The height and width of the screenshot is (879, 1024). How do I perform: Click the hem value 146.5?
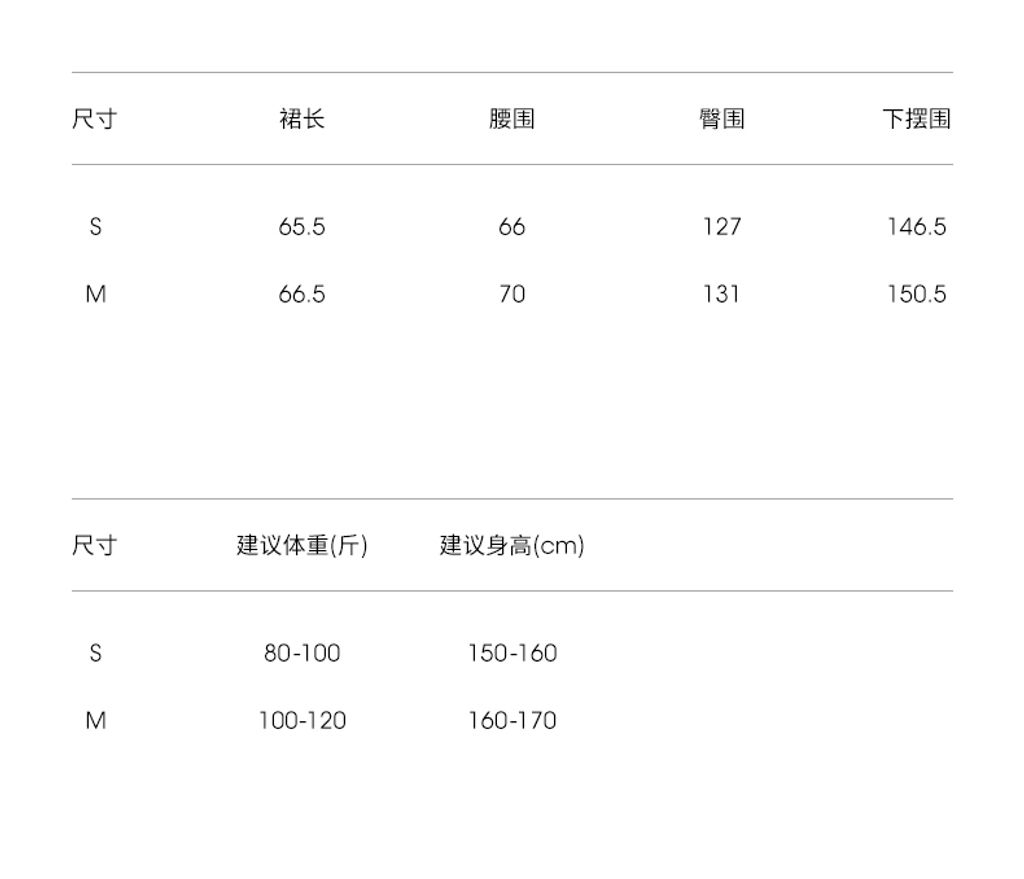916,227
